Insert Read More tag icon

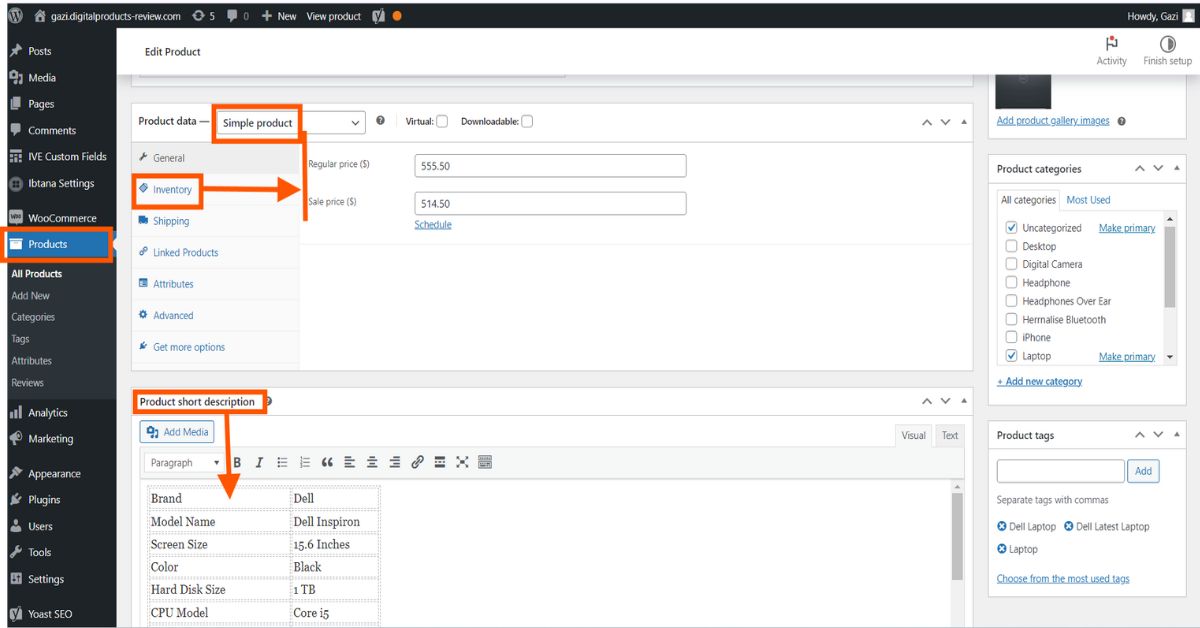pyautogui.click(x=440, y=463)
